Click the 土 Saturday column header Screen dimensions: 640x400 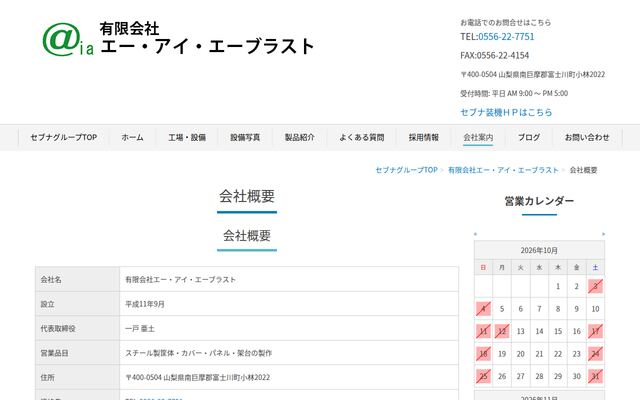[596, 268]
